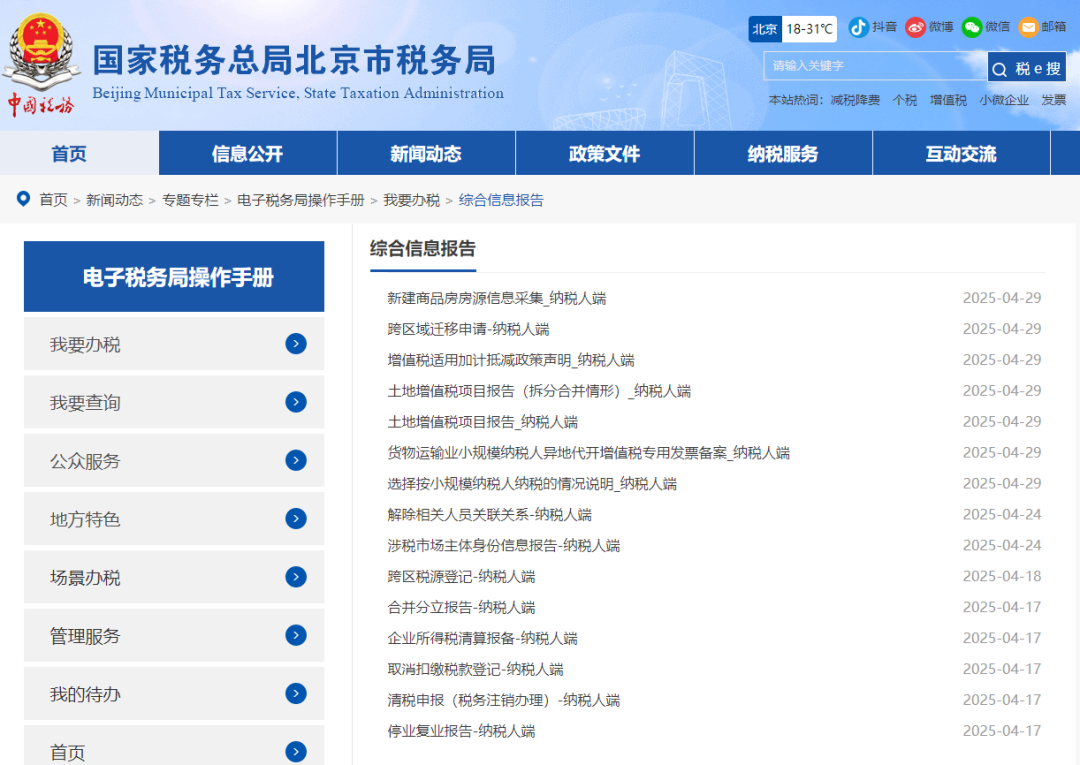The width and height of the screenshot is (1080, 765).
Task: Open the 信息公开 navigation tab
Action: (x=248, y=154)
